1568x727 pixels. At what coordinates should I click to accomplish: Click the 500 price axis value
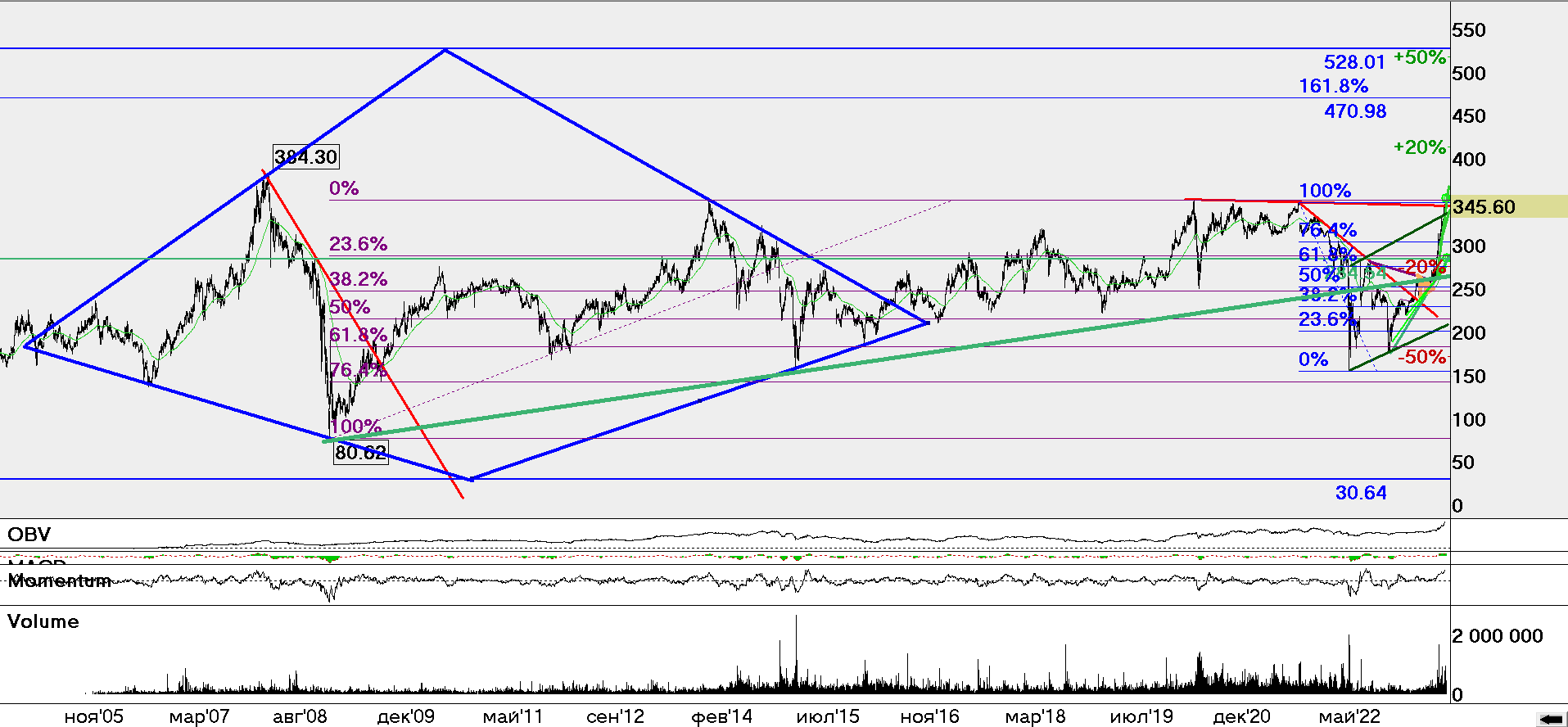(1468, 74)
